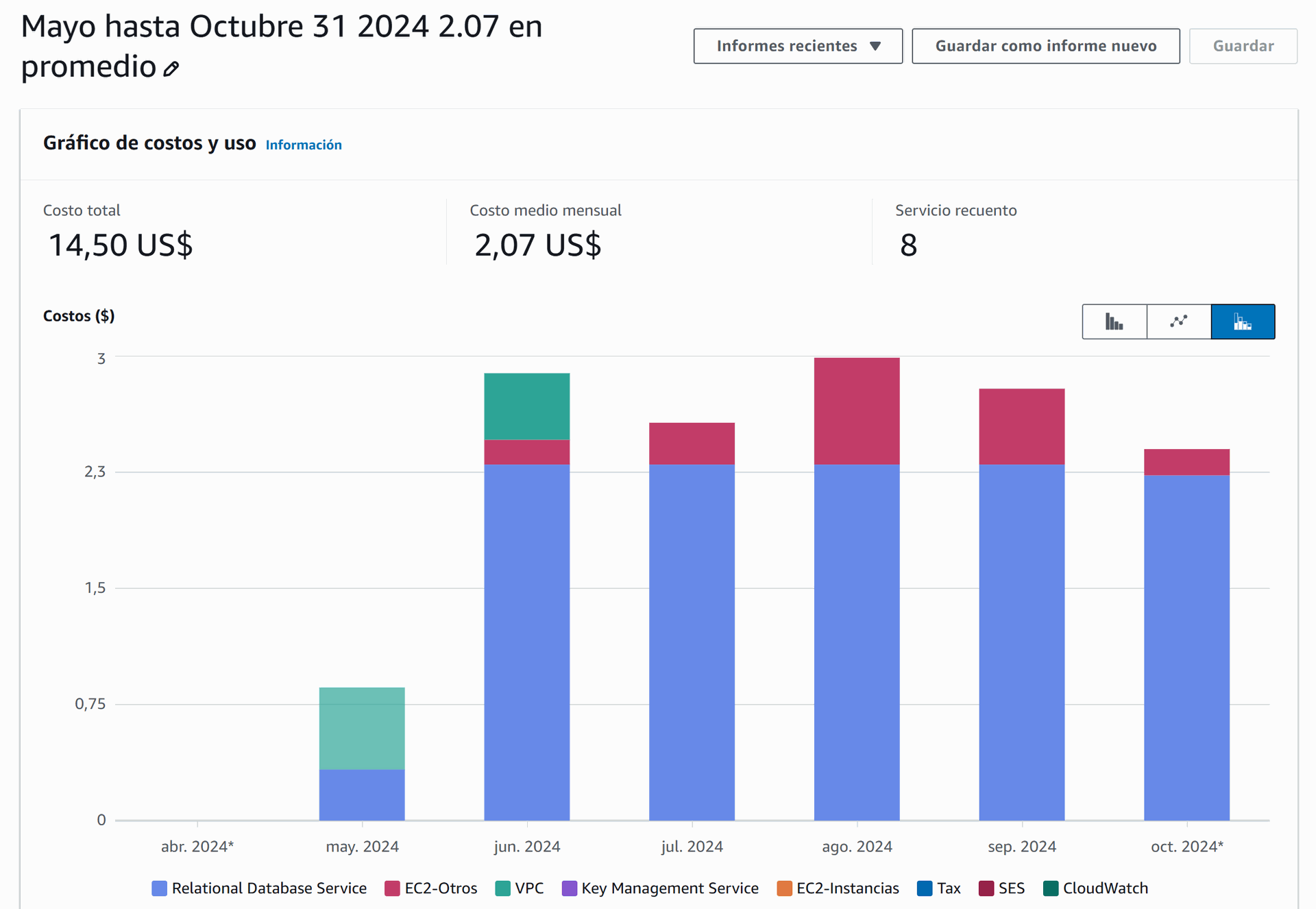Click the pencil edit icon beside the report title
This screenshot has height=909, width=1316.
click(171, 69)
